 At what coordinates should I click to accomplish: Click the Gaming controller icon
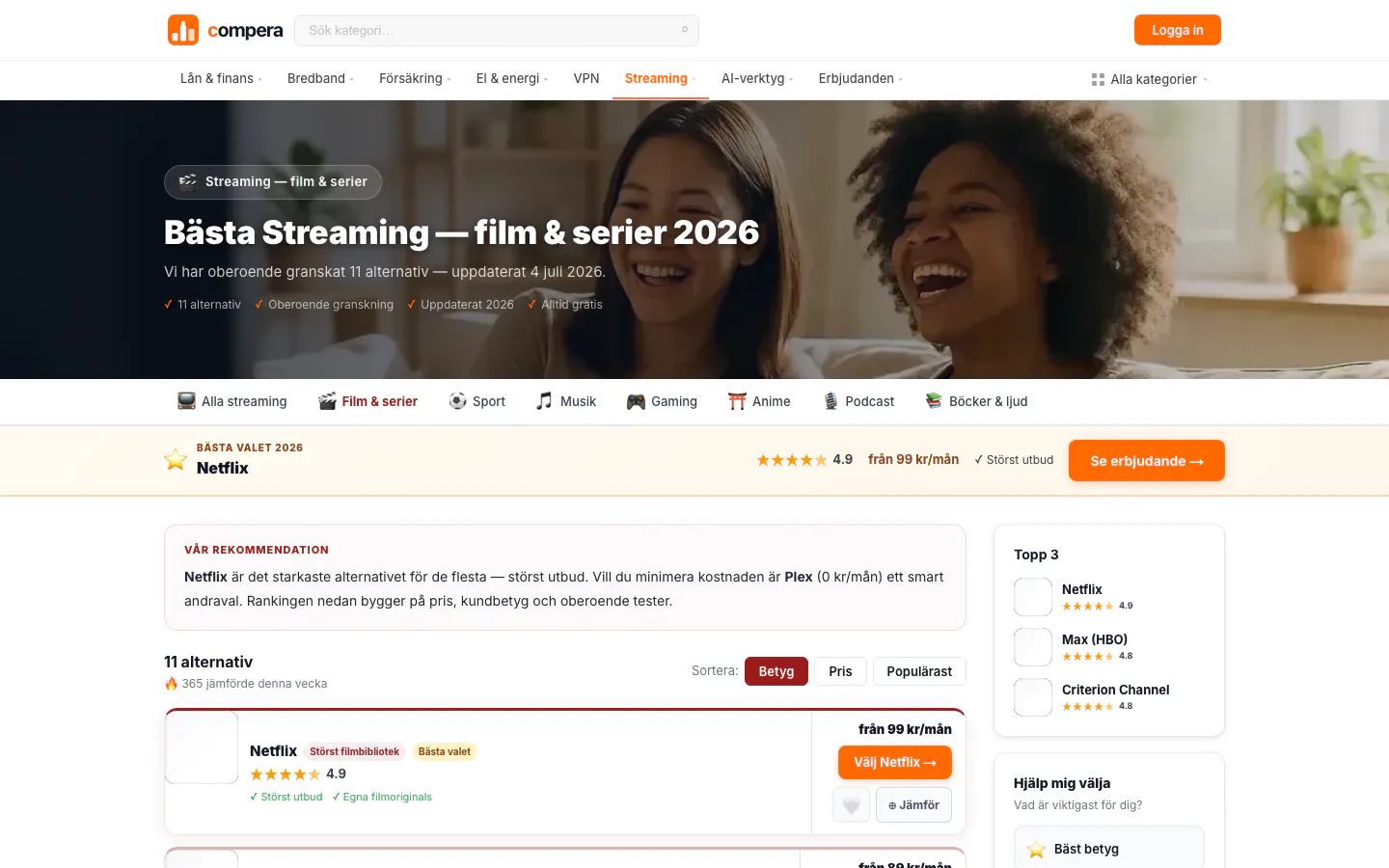(636, 401)
